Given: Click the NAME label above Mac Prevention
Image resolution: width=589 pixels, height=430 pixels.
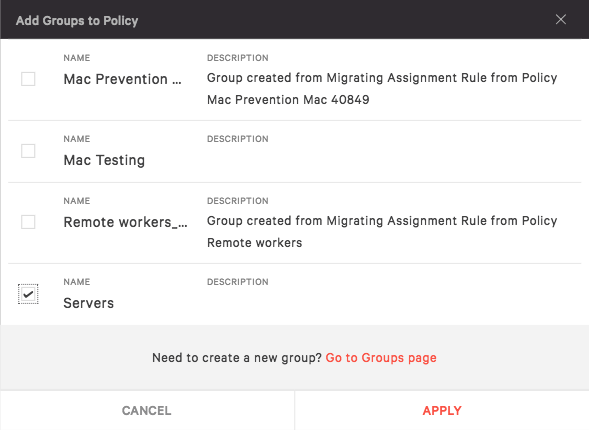Looking at the screenshot, I should tap(77, 58).
